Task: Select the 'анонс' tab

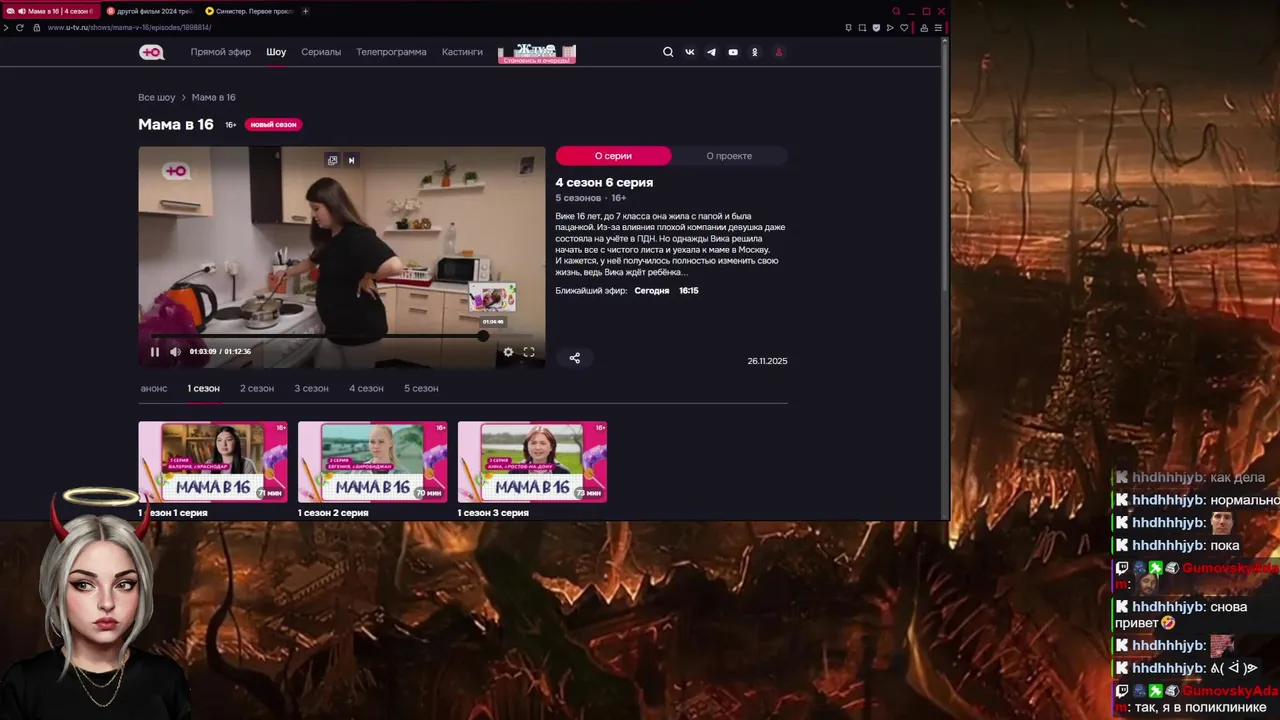Action: 154,388
